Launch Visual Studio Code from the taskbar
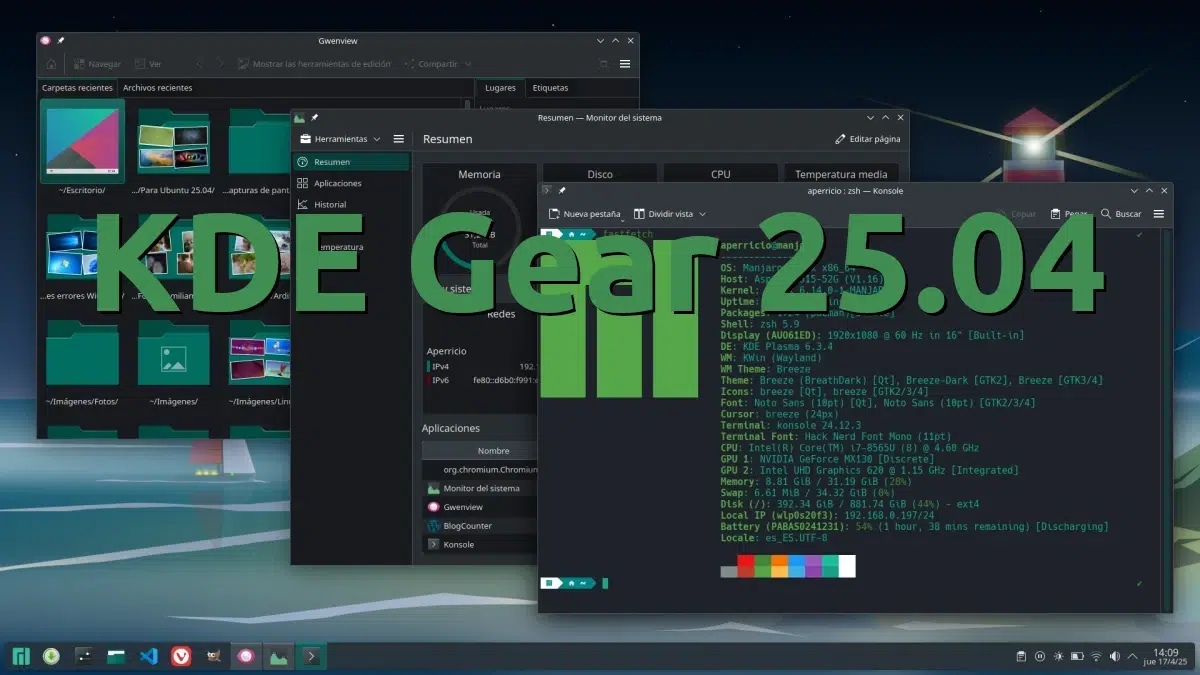Screen dimensions: 1200x675 pyautogui.click(x=149, y=657)
